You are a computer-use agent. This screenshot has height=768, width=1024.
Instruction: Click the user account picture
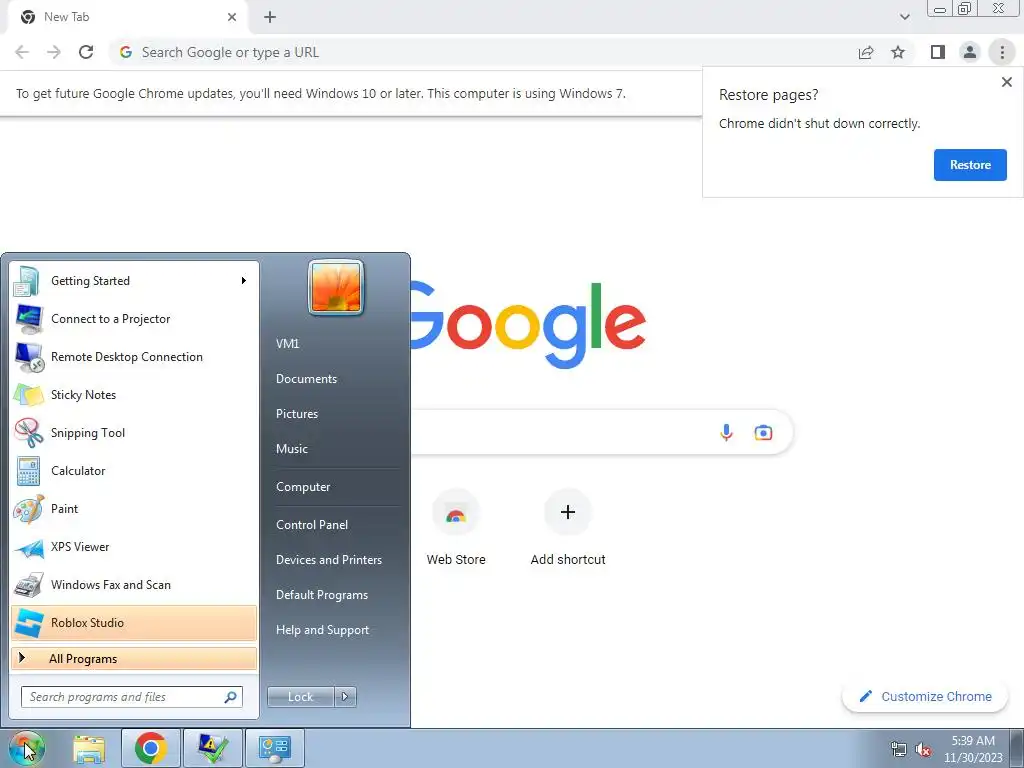pyautogui.click(x=336, y=287)
